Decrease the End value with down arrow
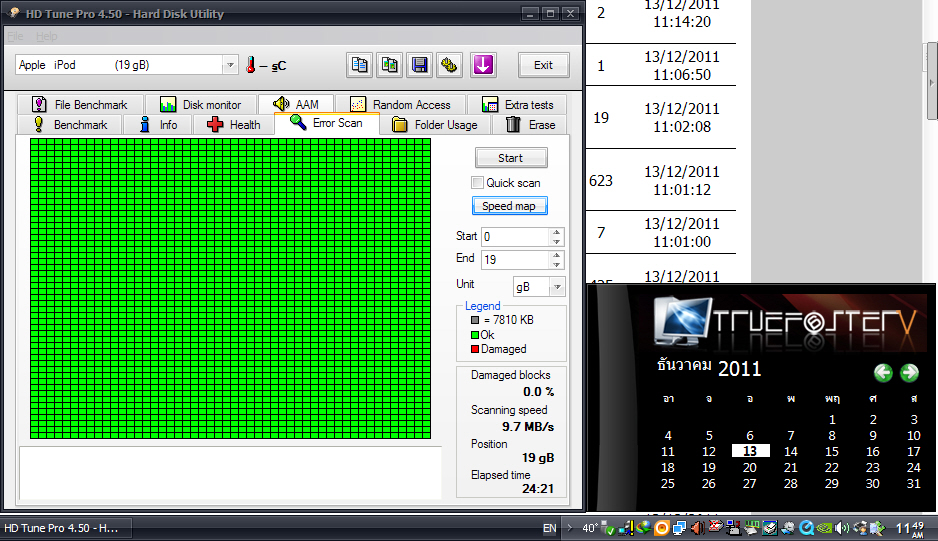Screen dimensions: 938x541 tap(557, 265)
